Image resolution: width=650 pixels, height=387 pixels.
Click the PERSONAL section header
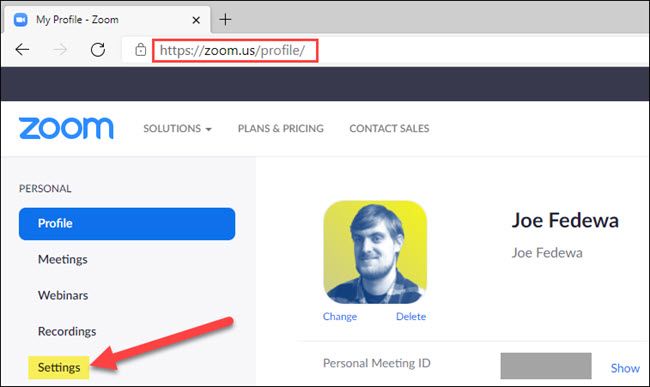[x=45, y=189]
